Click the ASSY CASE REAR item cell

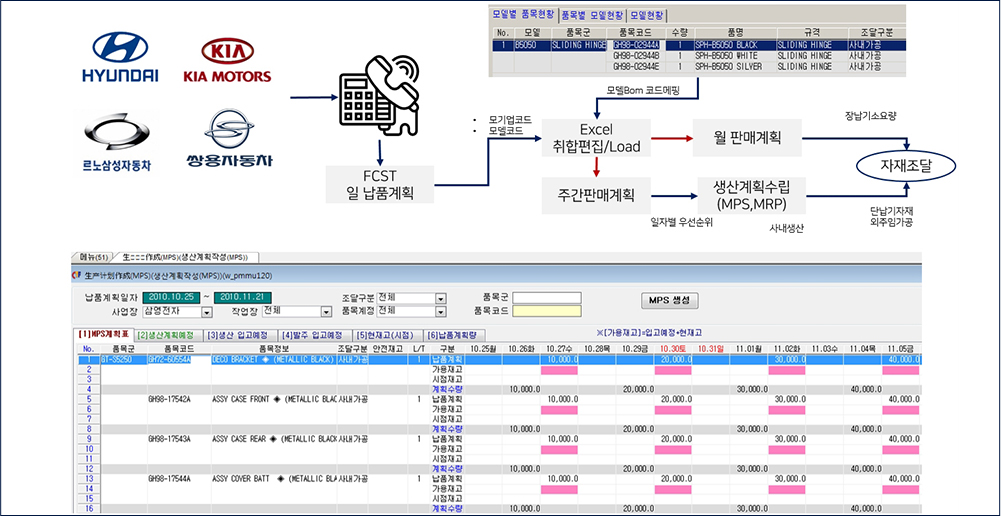point(275,439)
